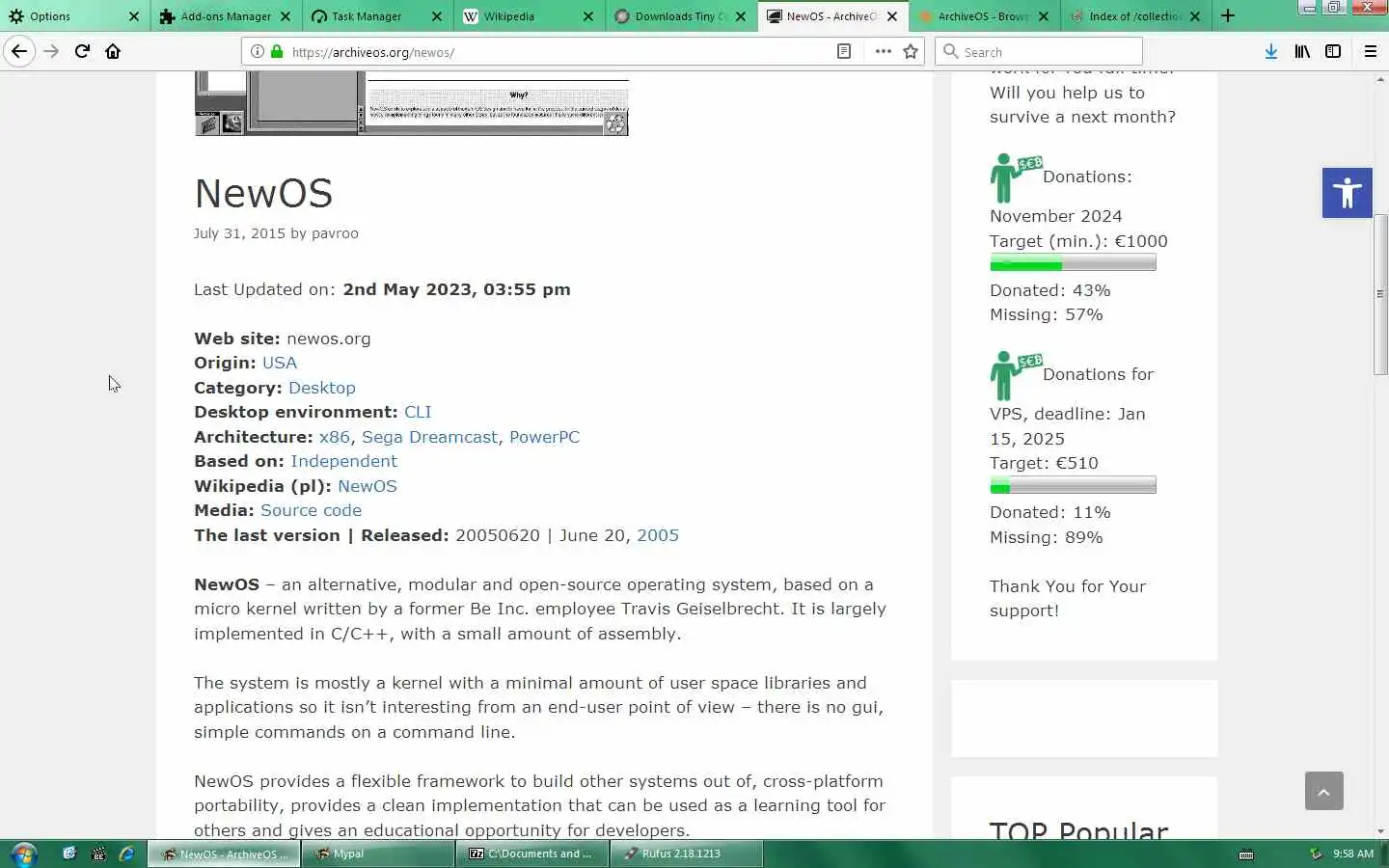1389x868 pixels.
Task: Click the NewOS - ArchiveOS taskbar button
Action: [224, 854]
